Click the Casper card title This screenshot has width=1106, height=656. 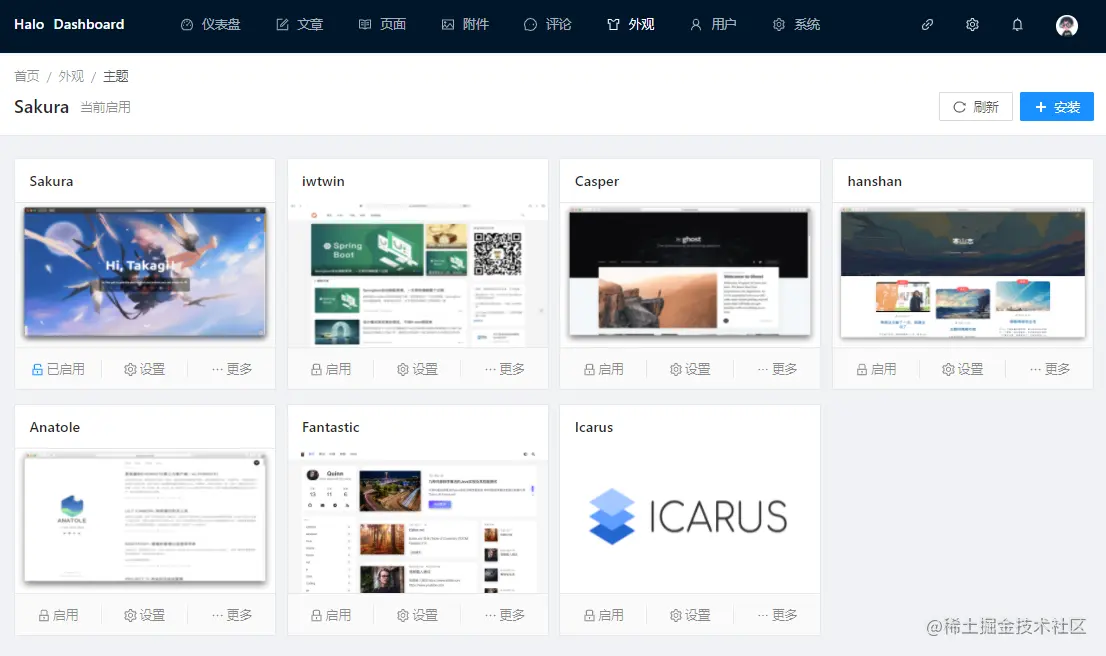[x=597, y=181]
